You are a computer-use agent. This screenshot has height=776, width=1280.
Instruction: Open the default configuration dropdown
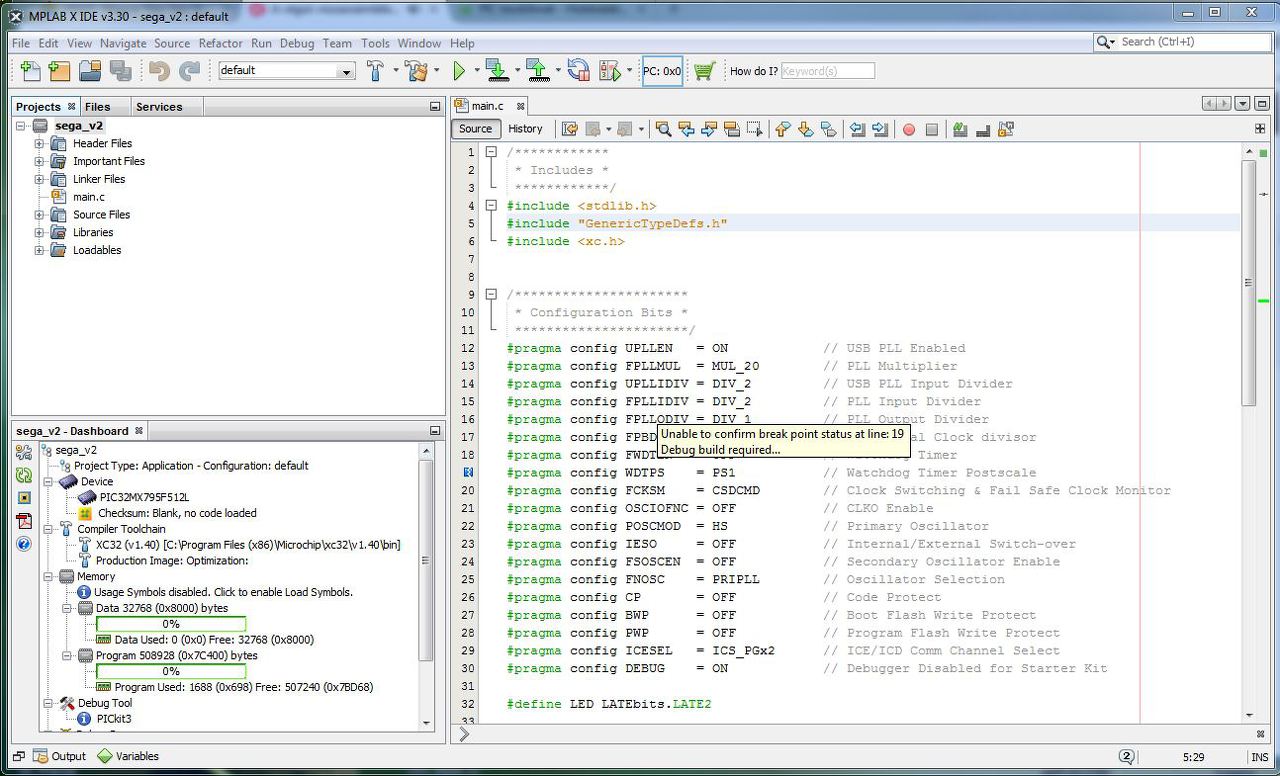346,71
